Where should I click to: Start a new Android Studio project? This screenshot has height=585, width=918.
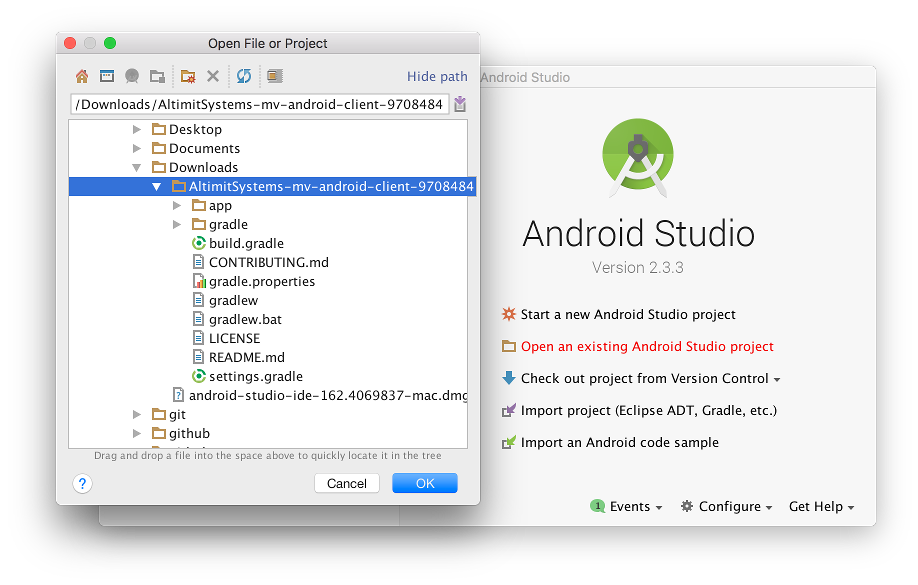[628, 314]
